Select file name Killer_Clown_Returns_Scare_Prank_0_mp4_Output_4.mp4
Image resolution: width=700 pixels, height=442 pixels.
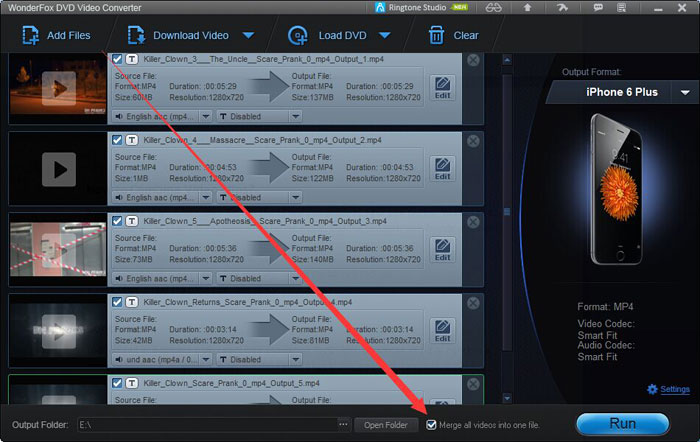click(x=248, y=302)
